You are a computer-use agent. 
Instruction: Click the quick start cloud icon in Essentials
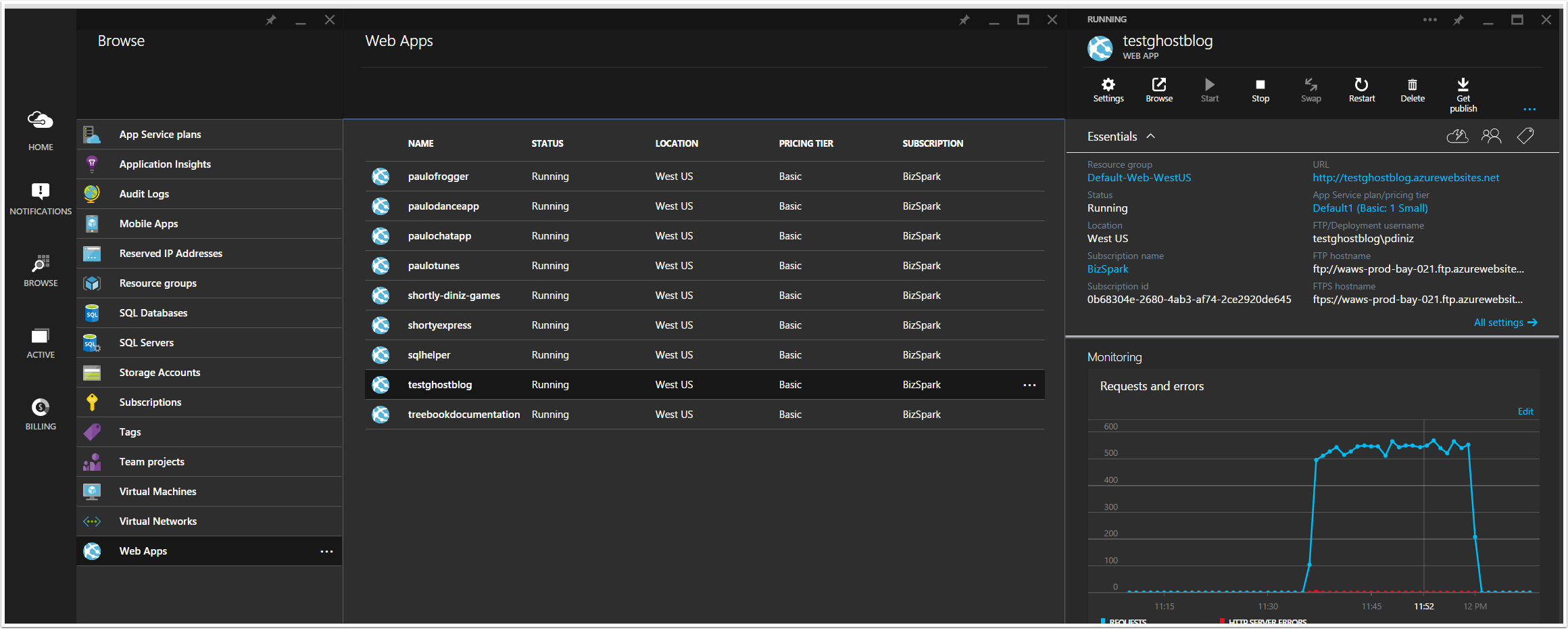coord(1457,137)
